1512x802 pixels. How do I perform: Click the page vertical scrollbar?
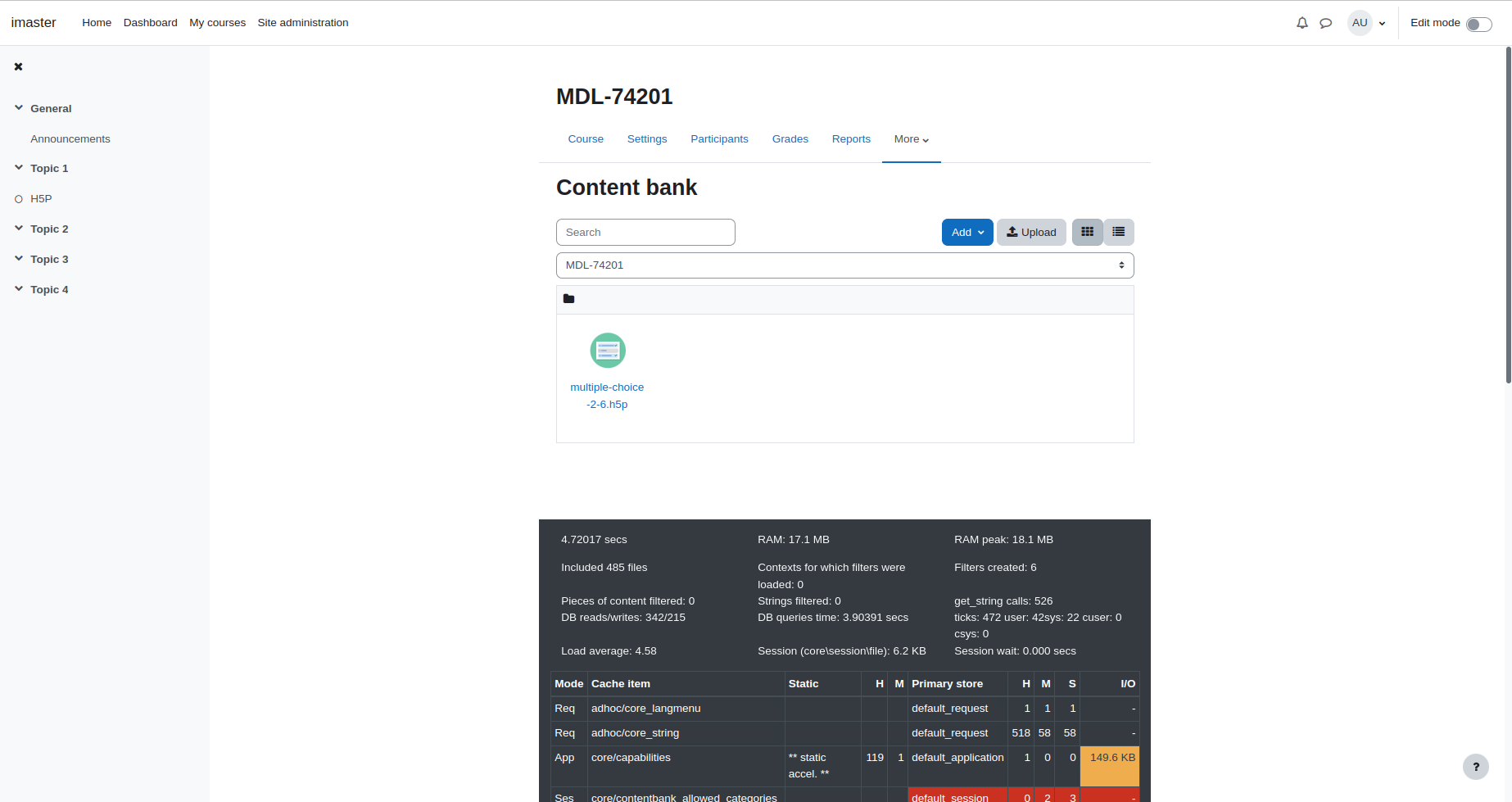[1508, 215]
